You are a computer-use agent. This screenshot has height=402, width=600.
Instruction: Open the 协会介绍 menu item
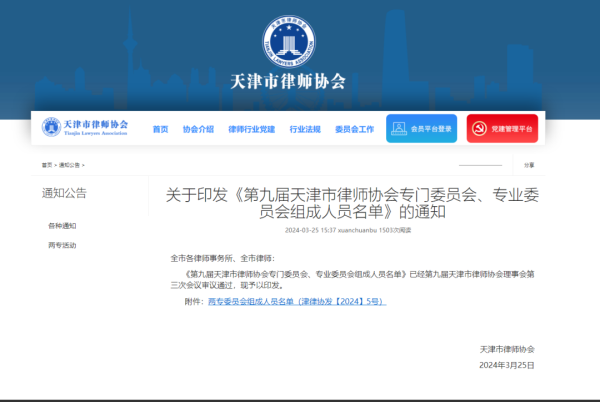click(x=198, y=129)
